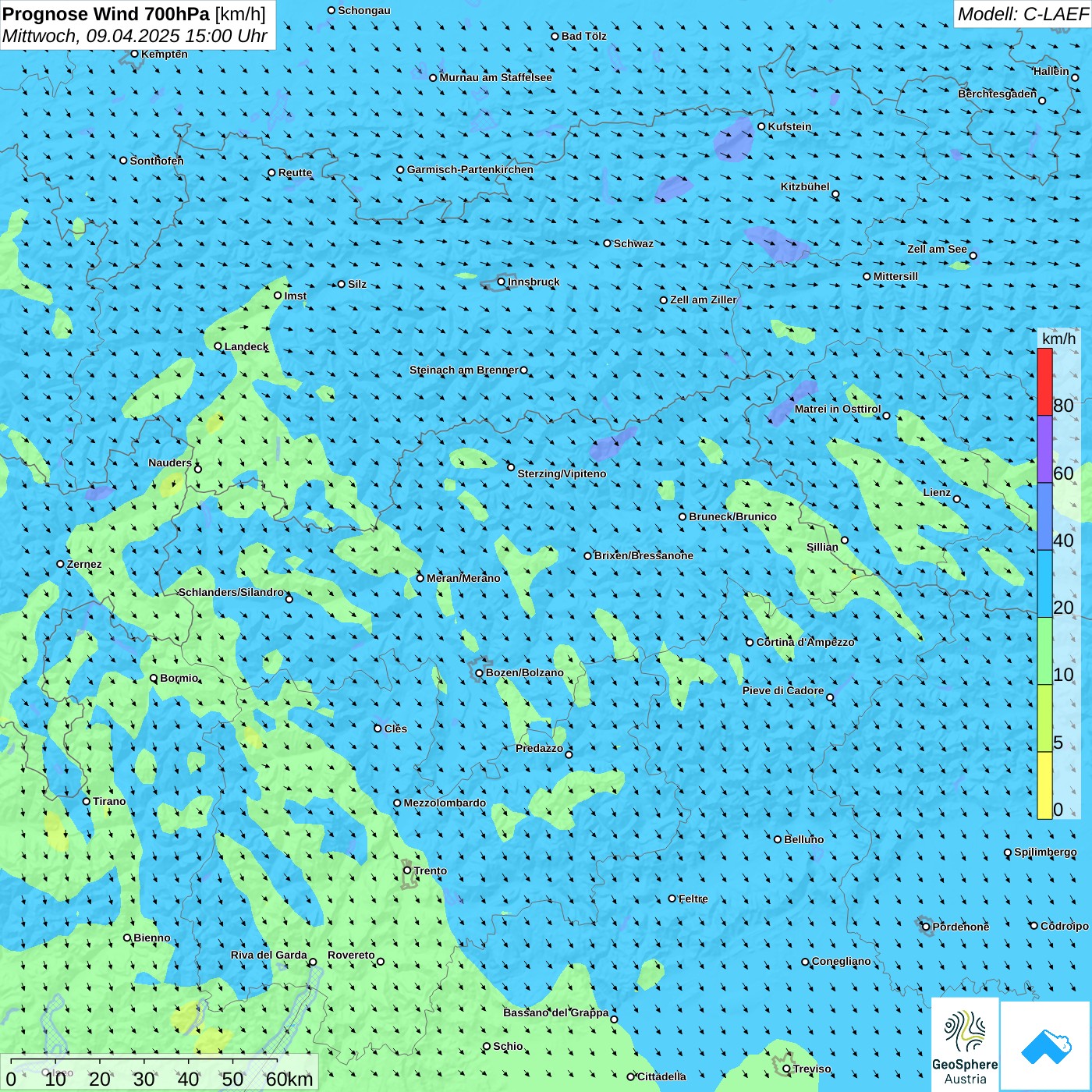Image resolution: width=1092 pixels, height=1092 pixels.
Task: Click the 60km scale bar label
Action: (289, 1080)
